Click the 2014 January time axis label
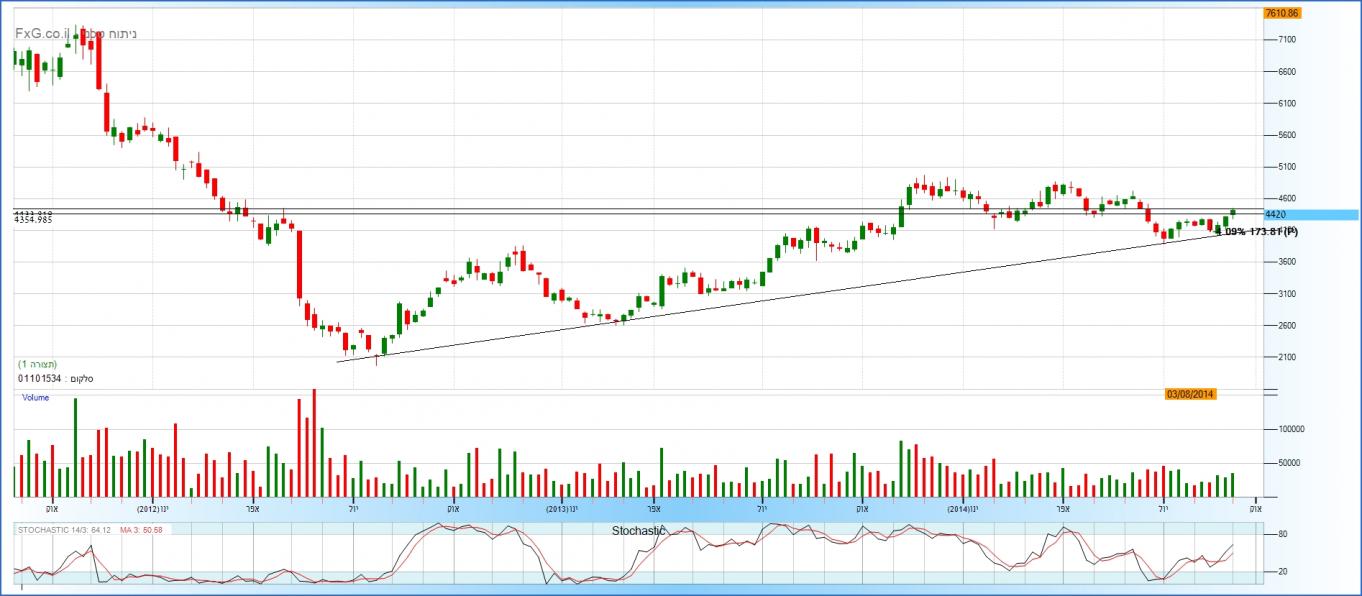Viewport: 1362px width, 596px height. (x=962, y=508)
